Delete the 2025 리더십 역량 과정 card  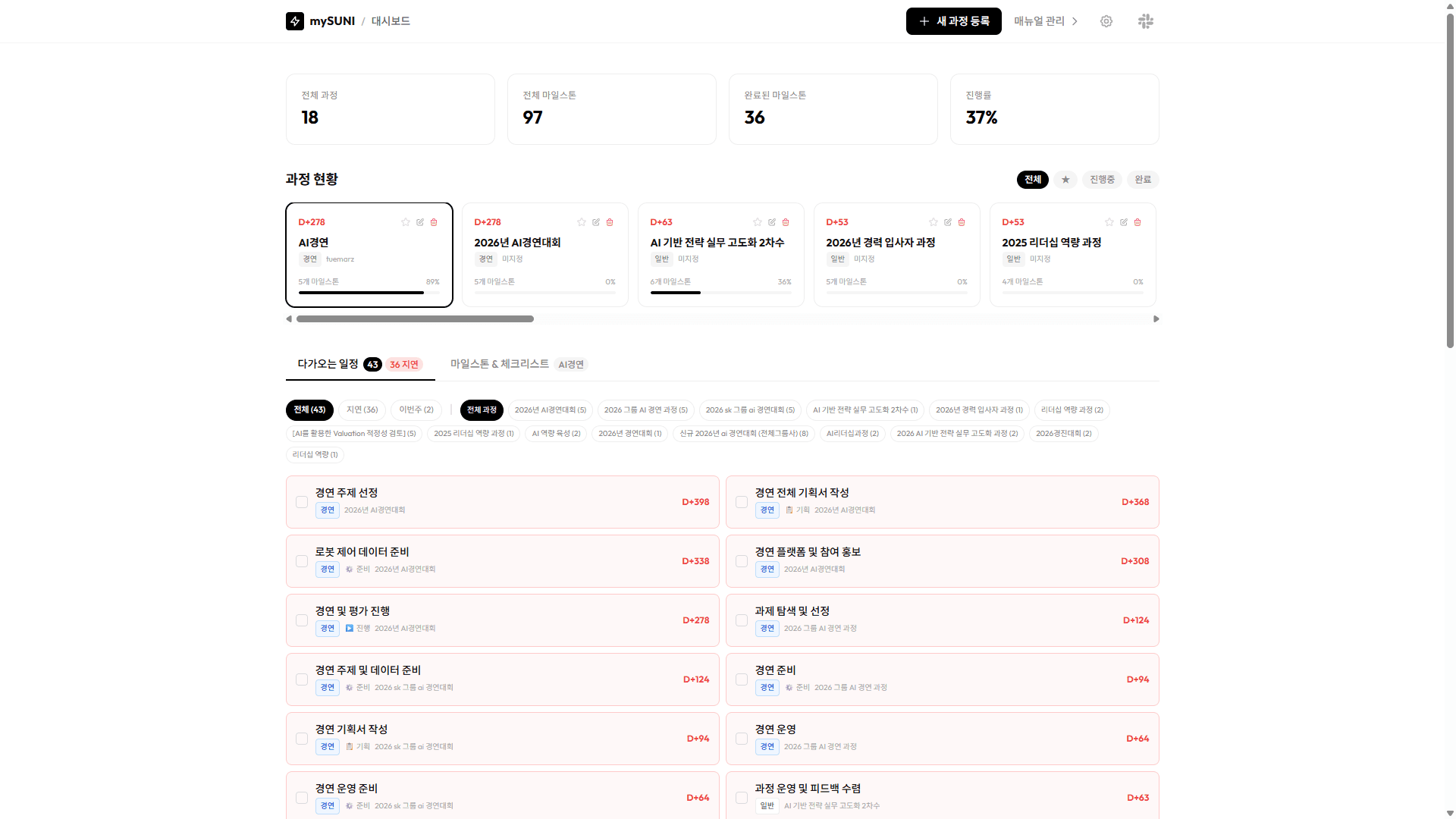click(x=1137, y=222)
